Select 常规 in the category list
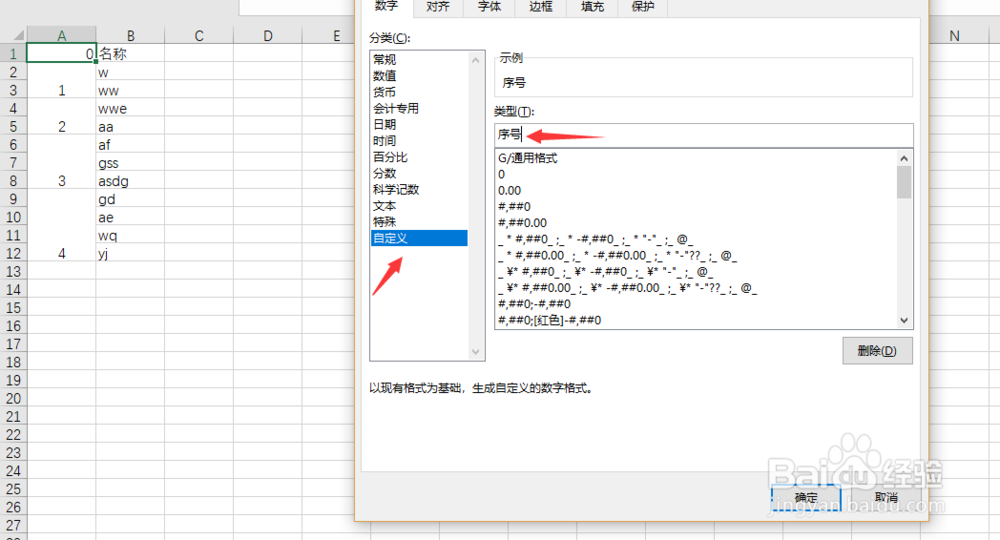 [419, 59]
